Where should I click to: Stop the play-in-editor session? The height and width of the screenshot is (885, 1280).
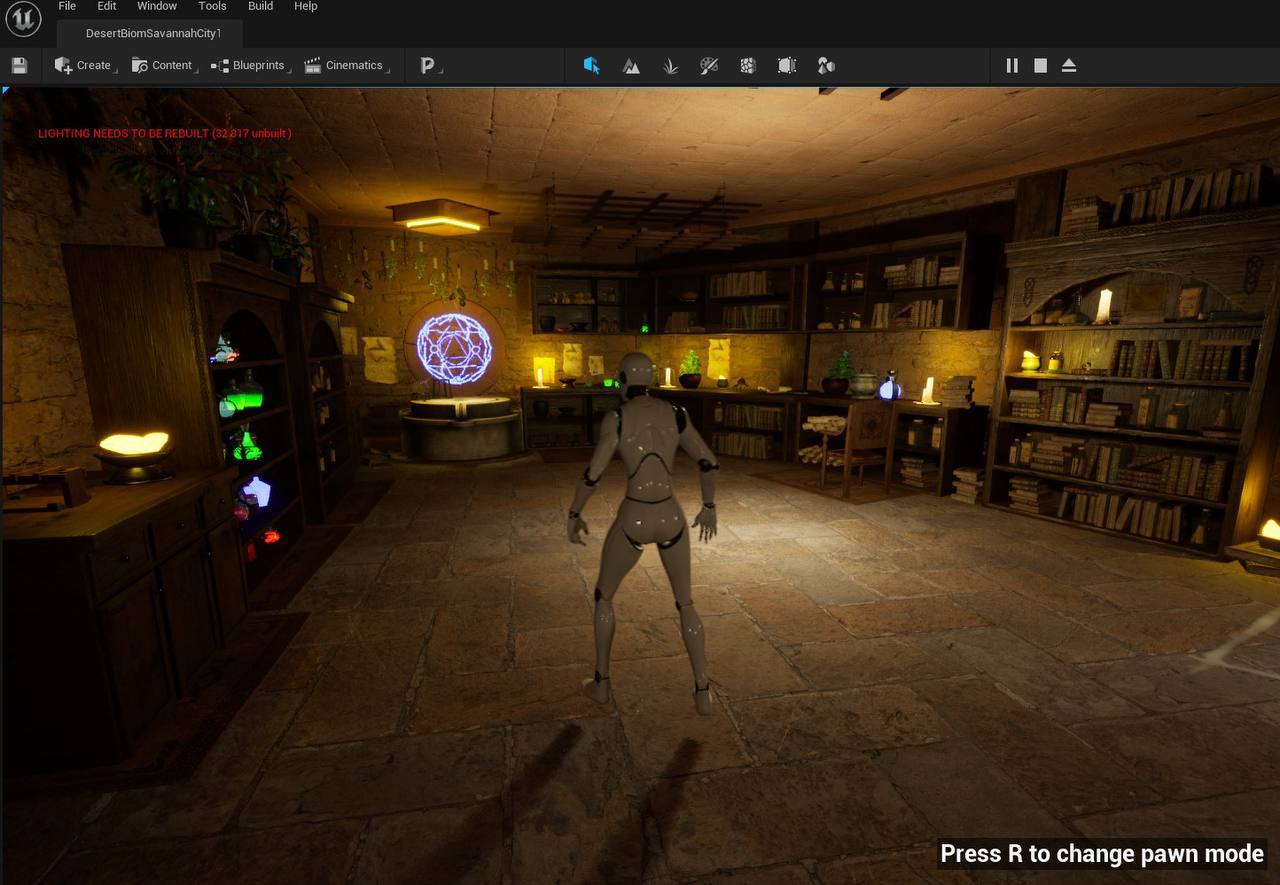(1040, 65)
